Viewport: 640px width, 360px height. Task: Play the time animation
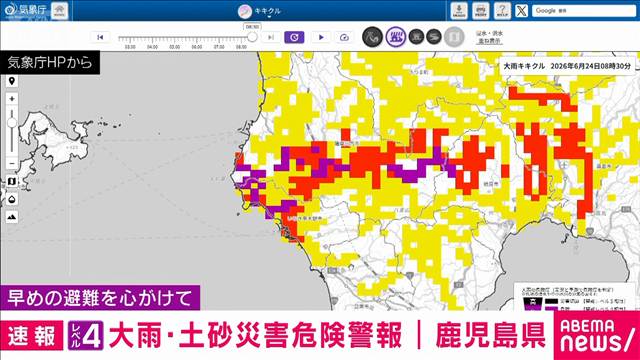pos(321,37)
